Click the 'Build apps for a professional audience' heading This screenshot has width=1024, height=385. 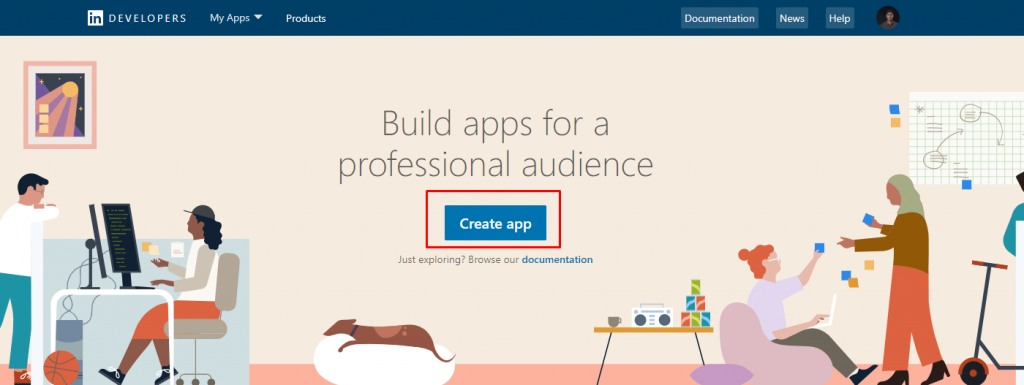point(496,144)
